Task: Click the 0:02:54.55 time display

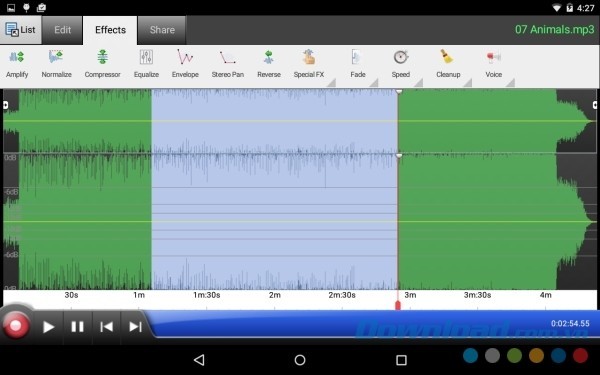Action: 570,323
